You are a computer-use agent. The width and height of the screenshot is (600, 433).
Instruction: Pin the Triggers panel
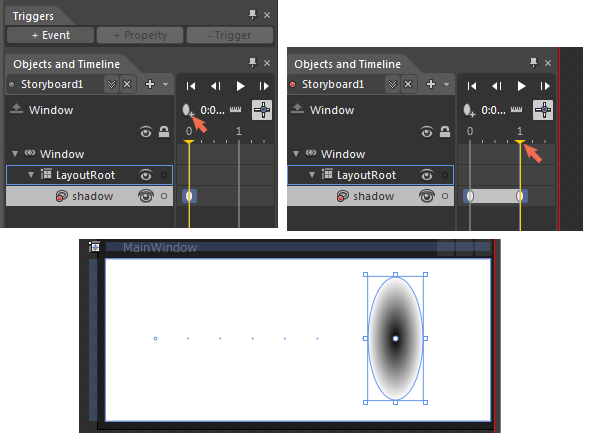click(x=253, y=15)
